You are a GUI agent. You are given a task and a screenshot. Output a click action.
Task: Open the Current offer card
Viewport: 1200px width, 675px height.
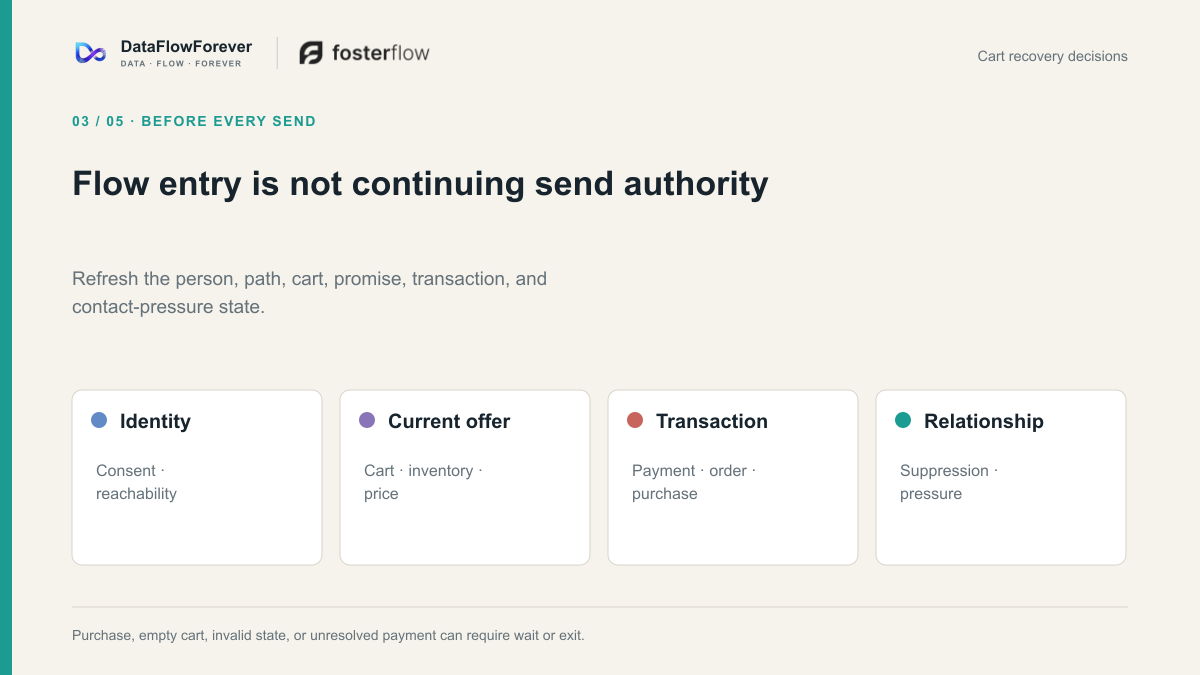point(465,477)
